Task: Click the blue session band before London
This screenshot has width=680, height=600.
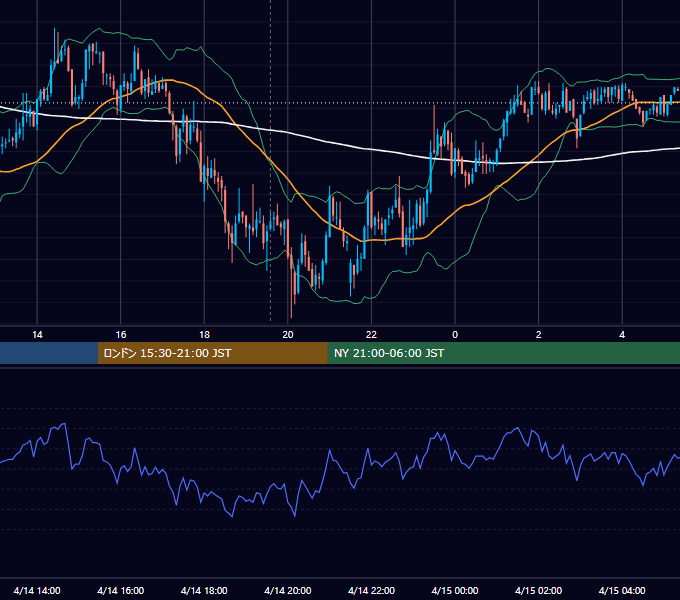Action: click(49, 353)
